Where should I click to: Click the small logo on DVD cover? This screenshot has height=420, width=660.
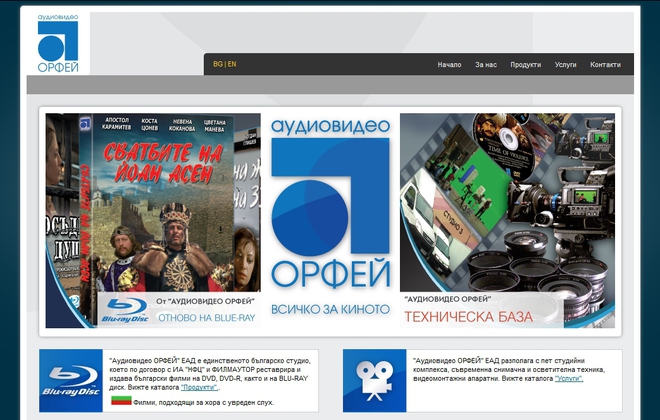(85, 123)
